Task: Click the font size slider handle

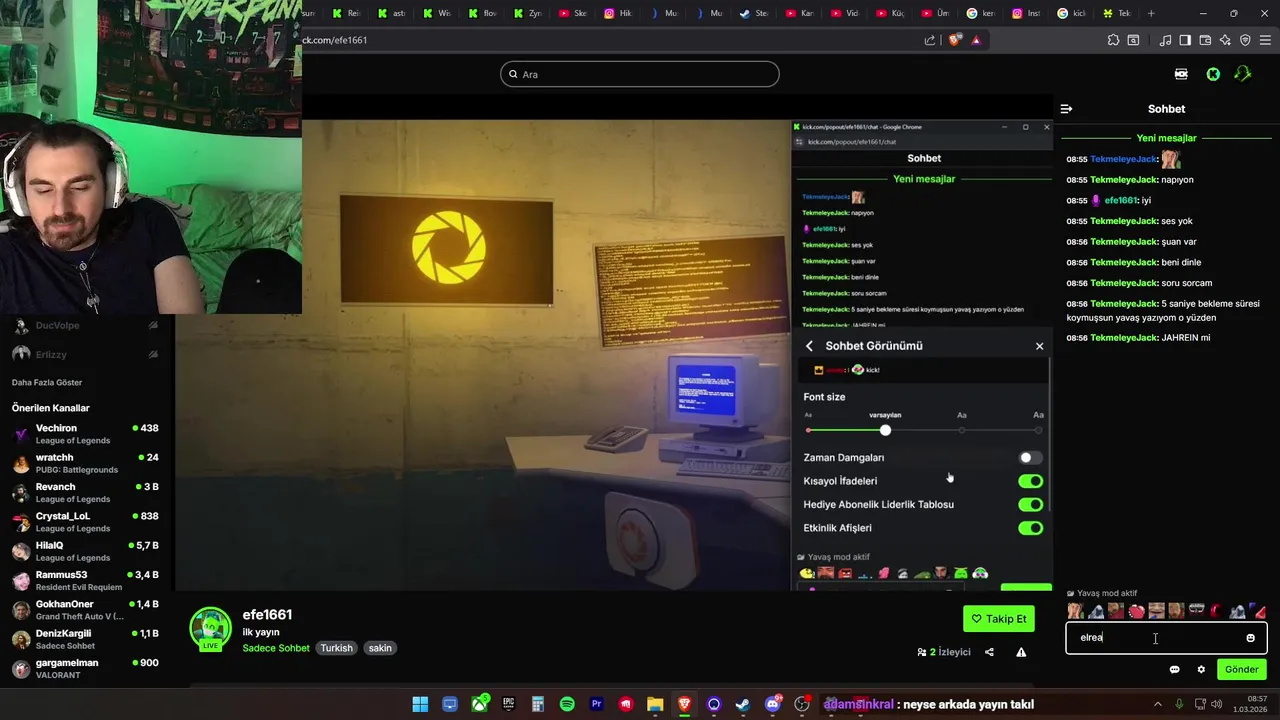Action: point(885,430)
